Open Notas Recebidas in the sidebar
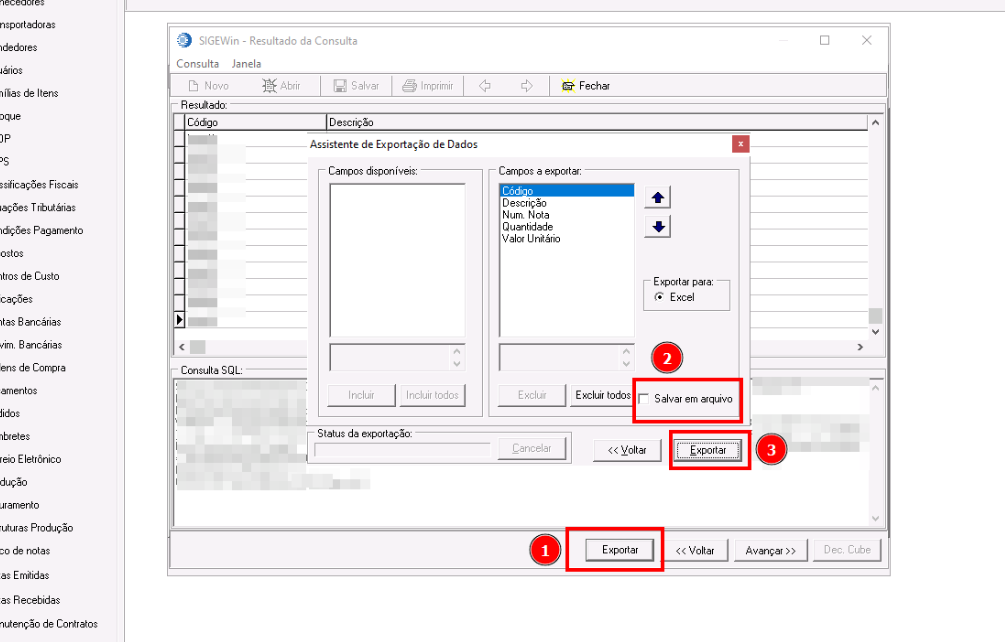The image size is (1005, 642). (29, 600)
